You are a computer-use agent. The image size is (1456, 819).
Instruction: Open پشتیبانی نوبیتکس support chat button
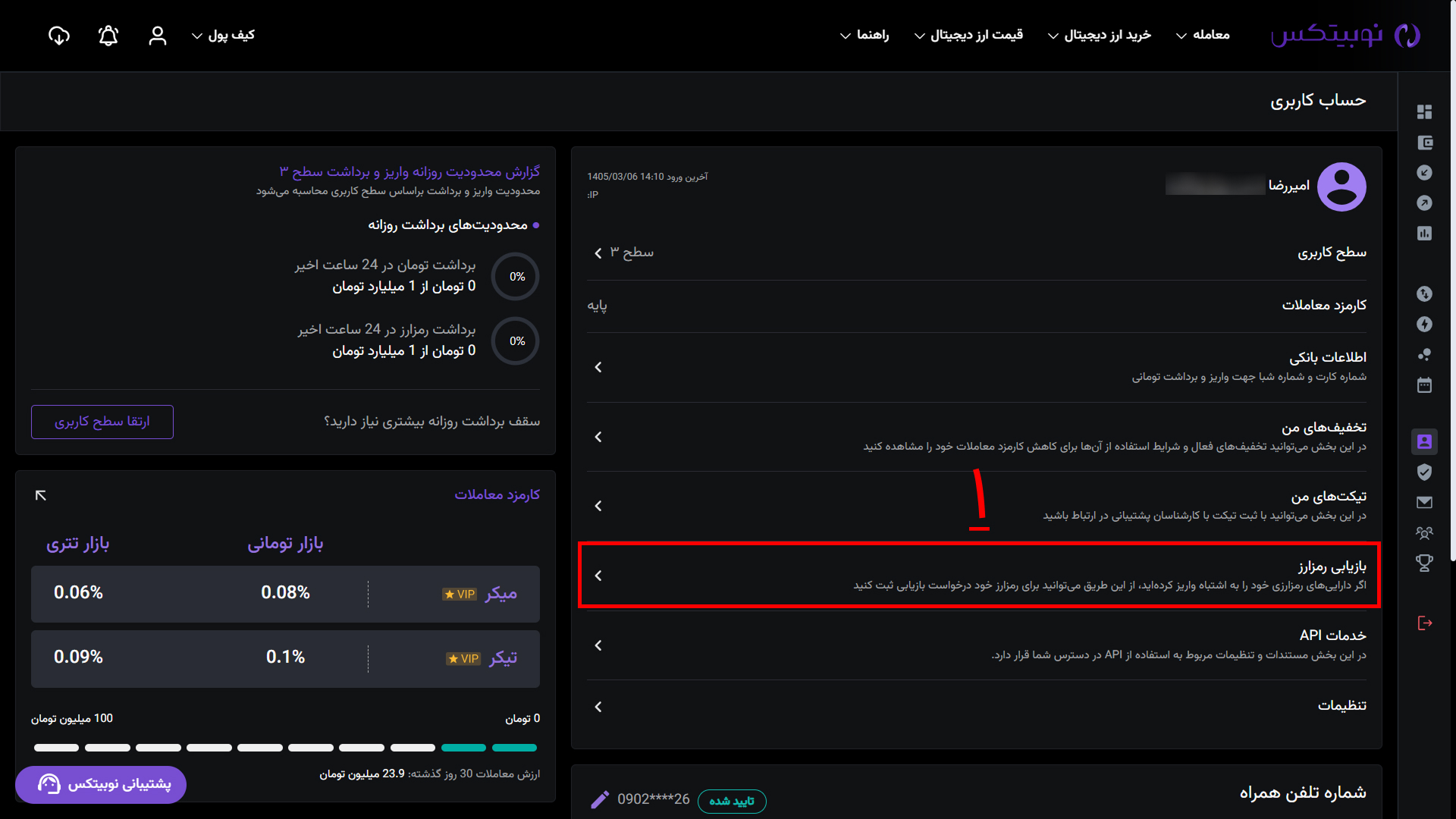(101, 784)
